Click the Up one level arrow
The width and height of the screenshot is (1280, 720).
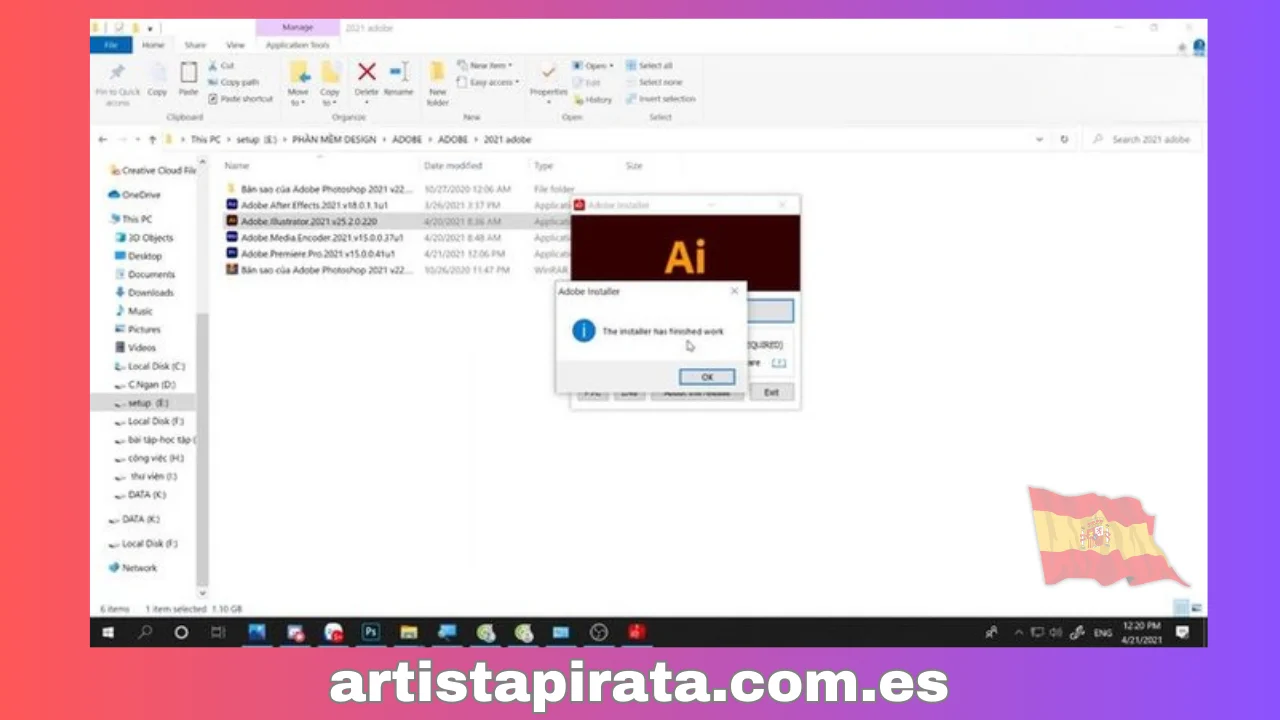coord(152,140)
